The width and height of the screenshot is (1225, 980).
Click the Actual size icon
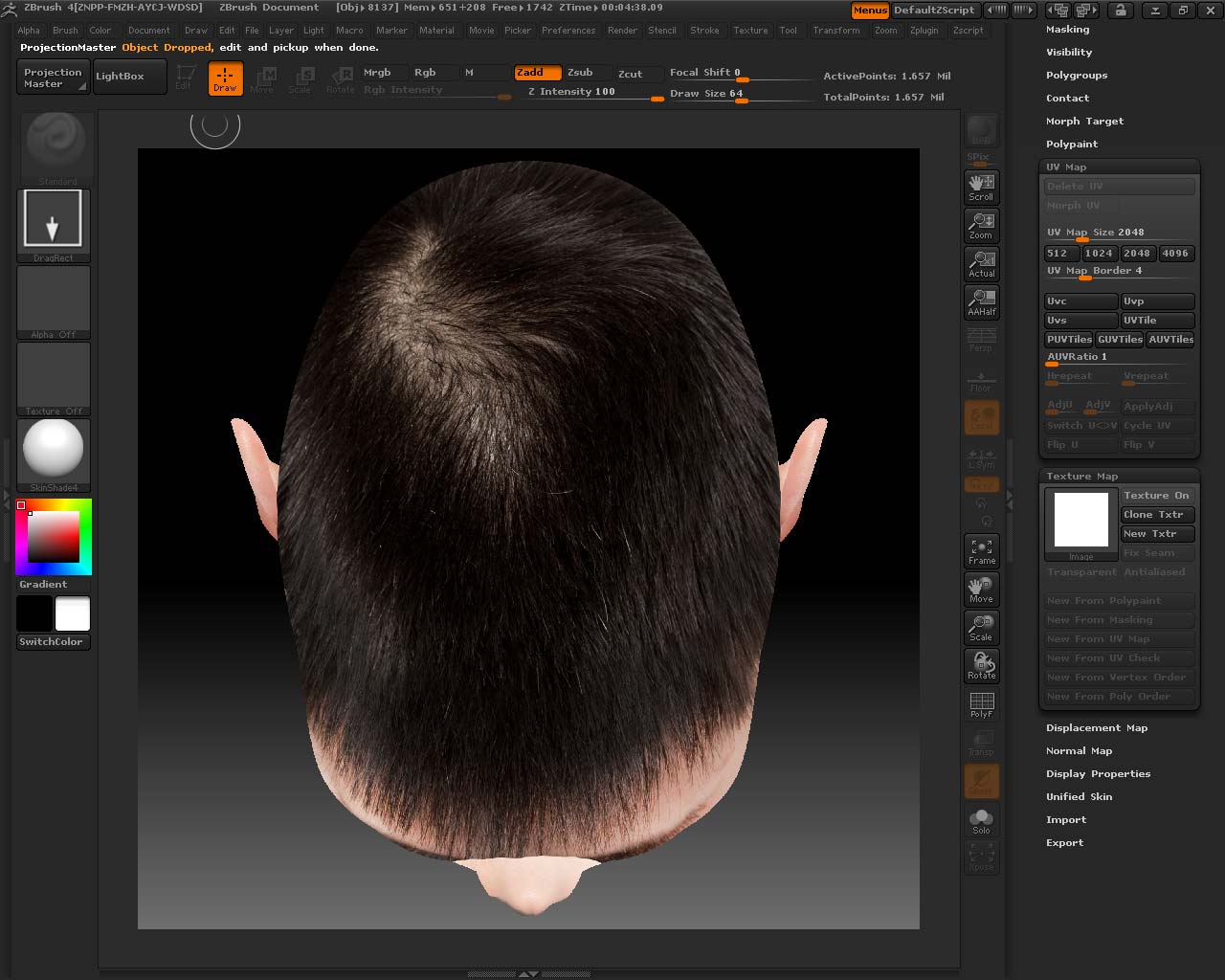point(981,263)
